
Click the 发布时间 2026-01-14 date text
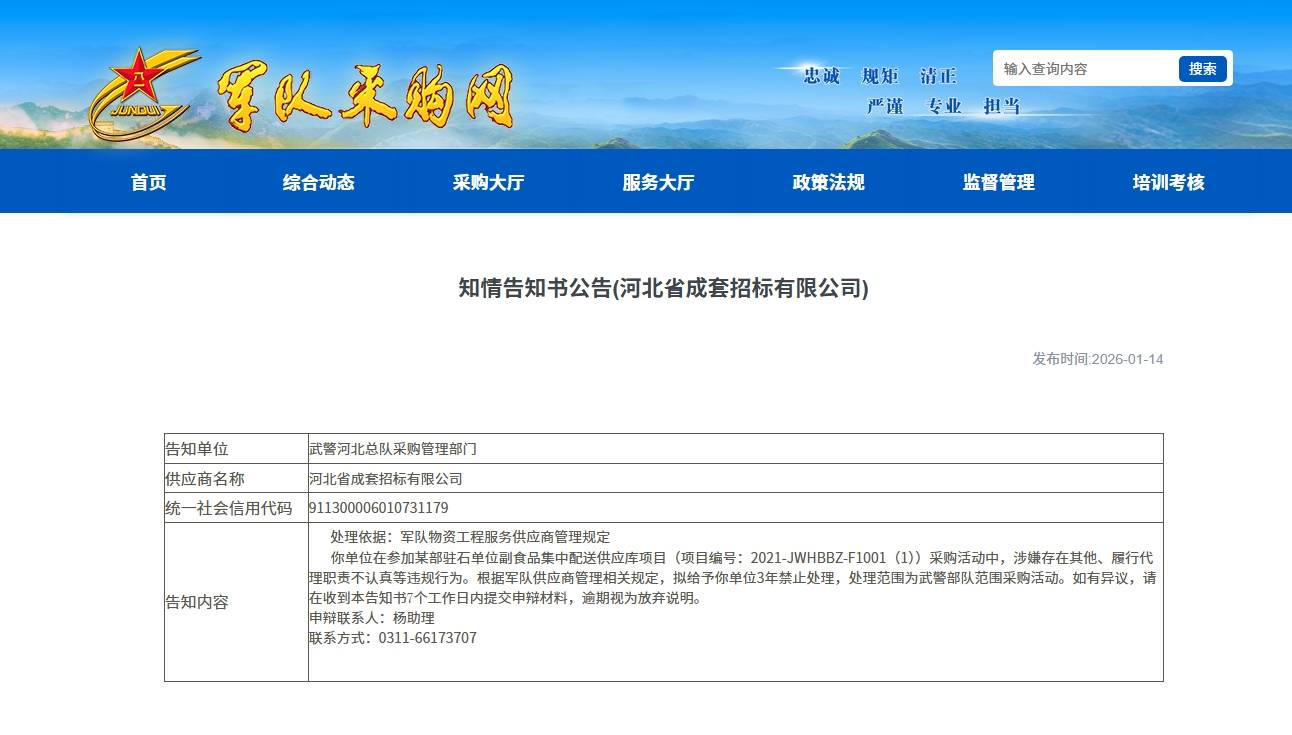1097,359
